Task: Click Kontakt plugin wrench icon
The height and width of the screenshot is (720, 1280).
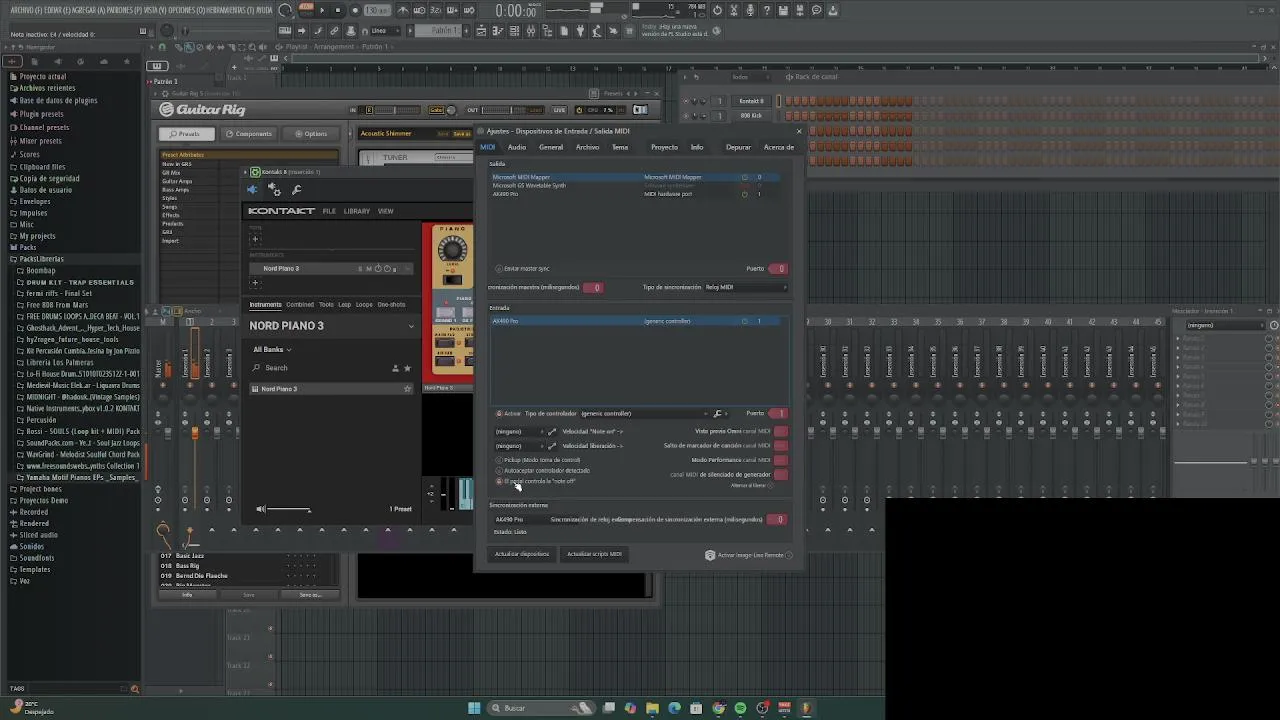Action: coord(296,190)
